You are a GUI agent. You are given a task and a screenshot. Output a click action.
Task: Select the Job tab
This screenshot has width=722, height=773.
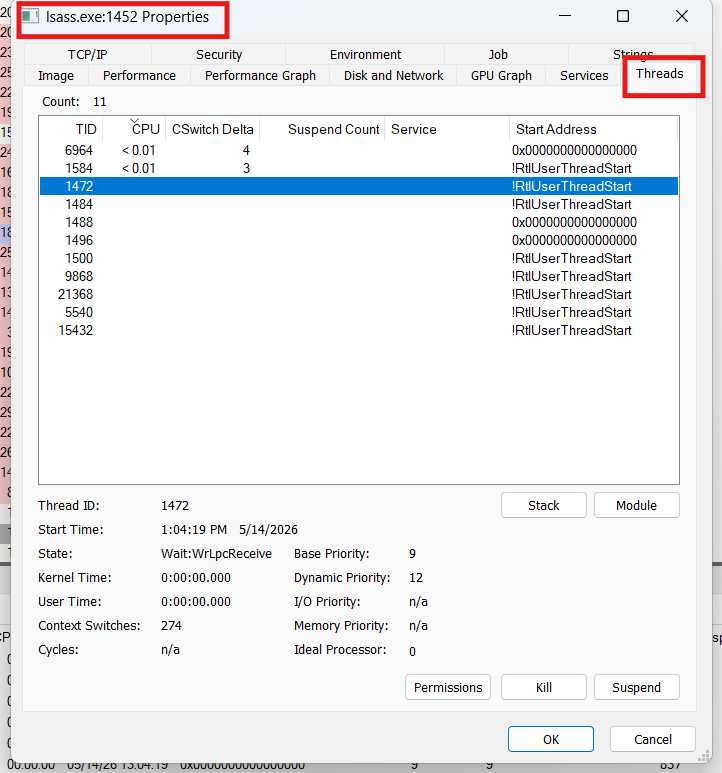pyautogui.click(x=498, y=54)
